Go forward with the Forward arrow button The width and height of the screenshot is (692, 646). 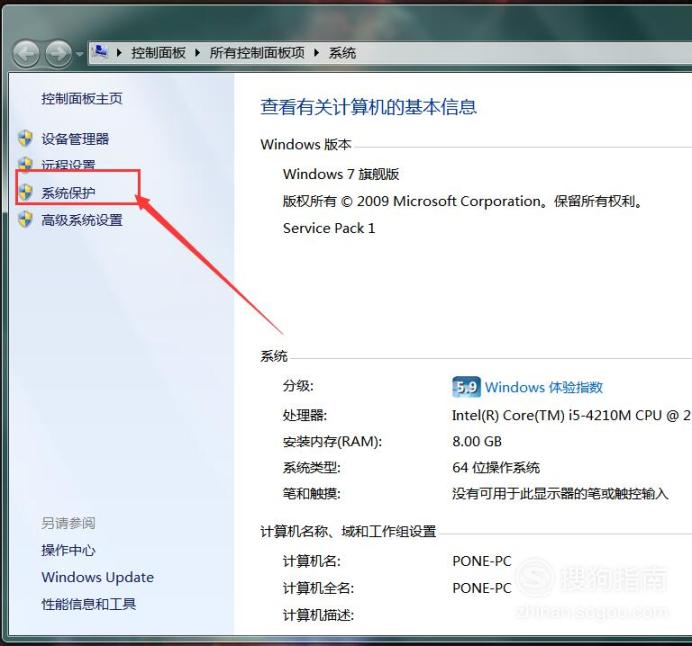[x=59, y=53]
